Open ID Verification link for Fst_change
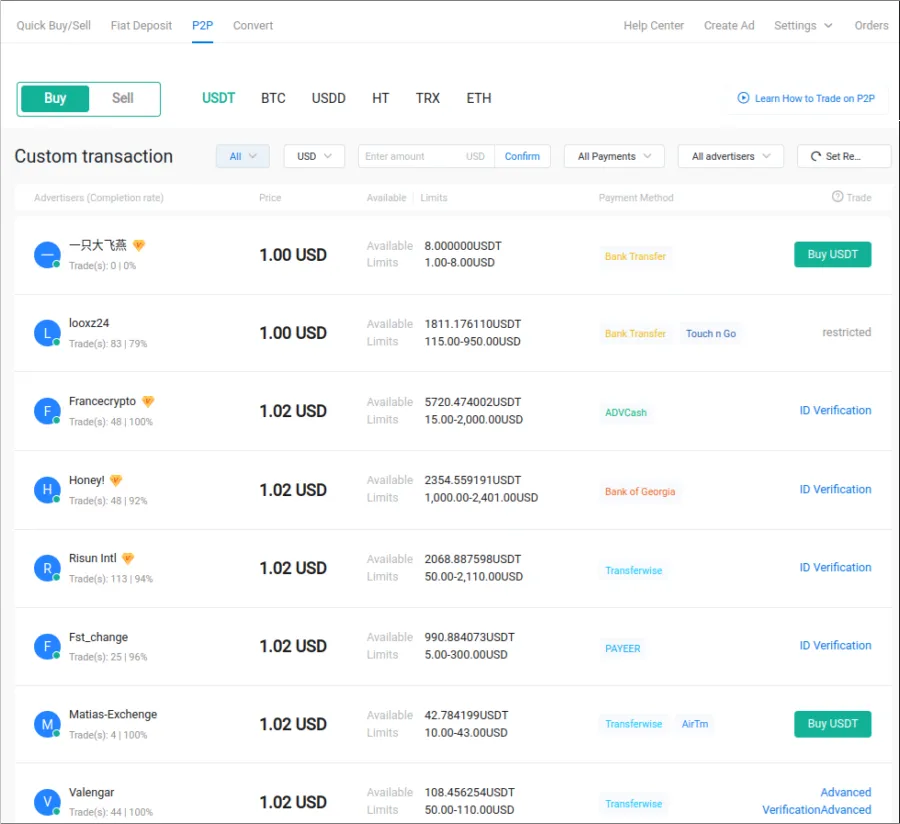This screenshot has height=824, width=900. 835,645
